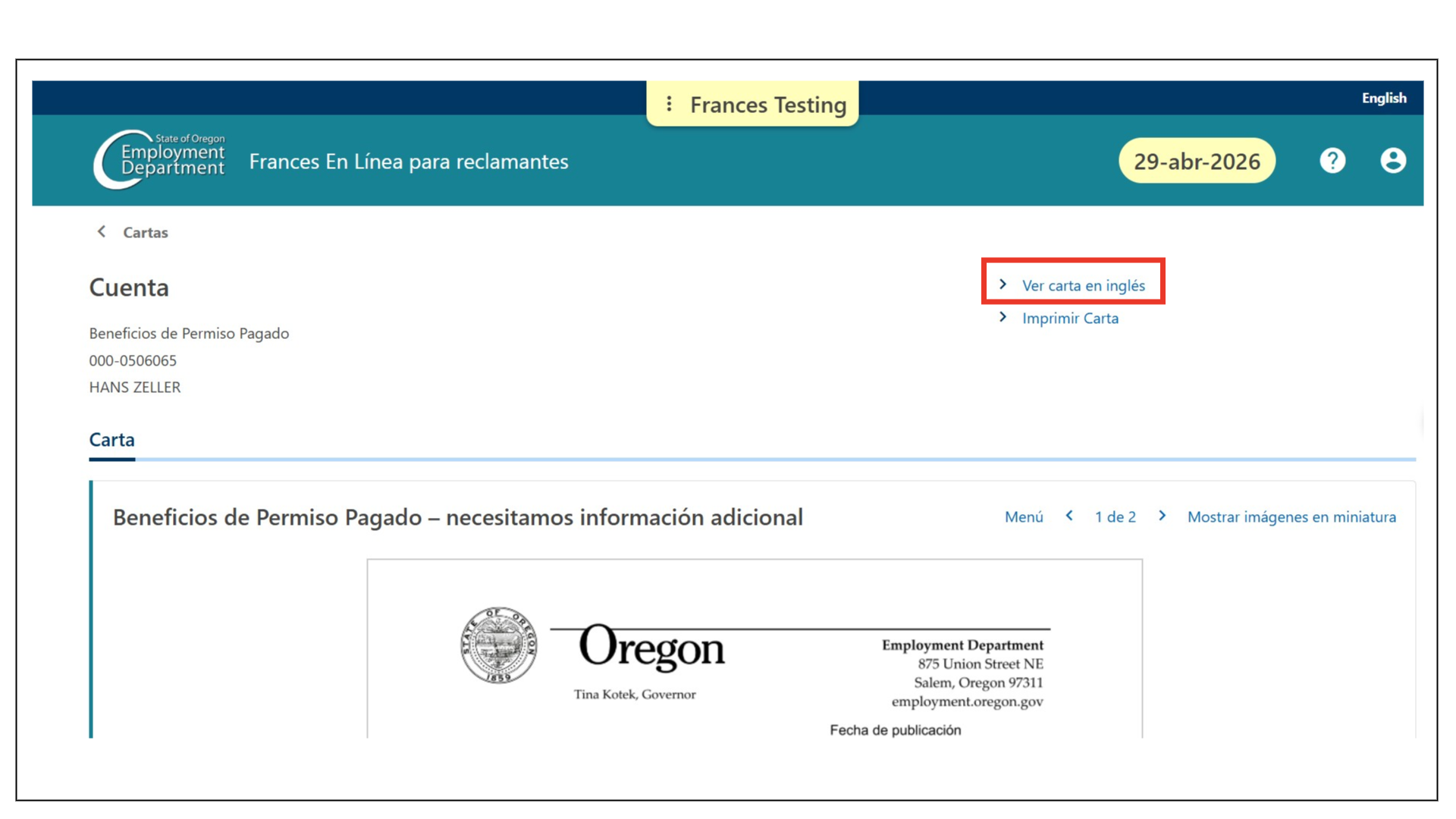
Task: Open the user profile account icon
Action: coord(1393,161)
